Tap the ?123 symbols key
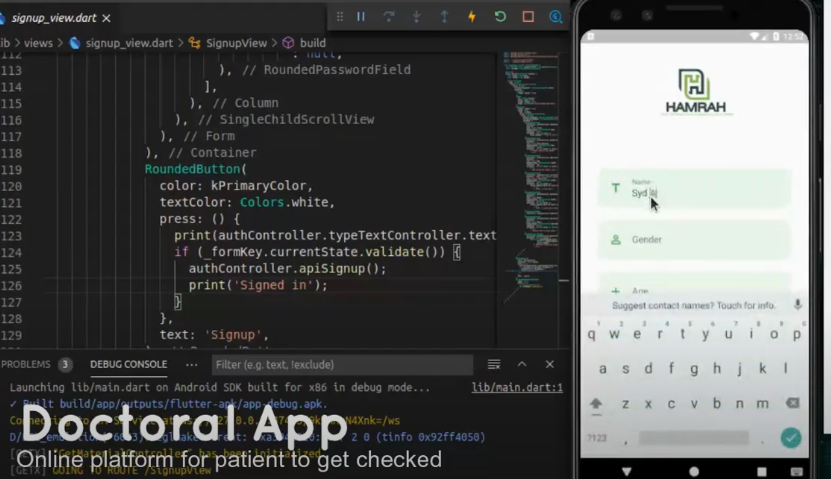 (x=596, y=438)
